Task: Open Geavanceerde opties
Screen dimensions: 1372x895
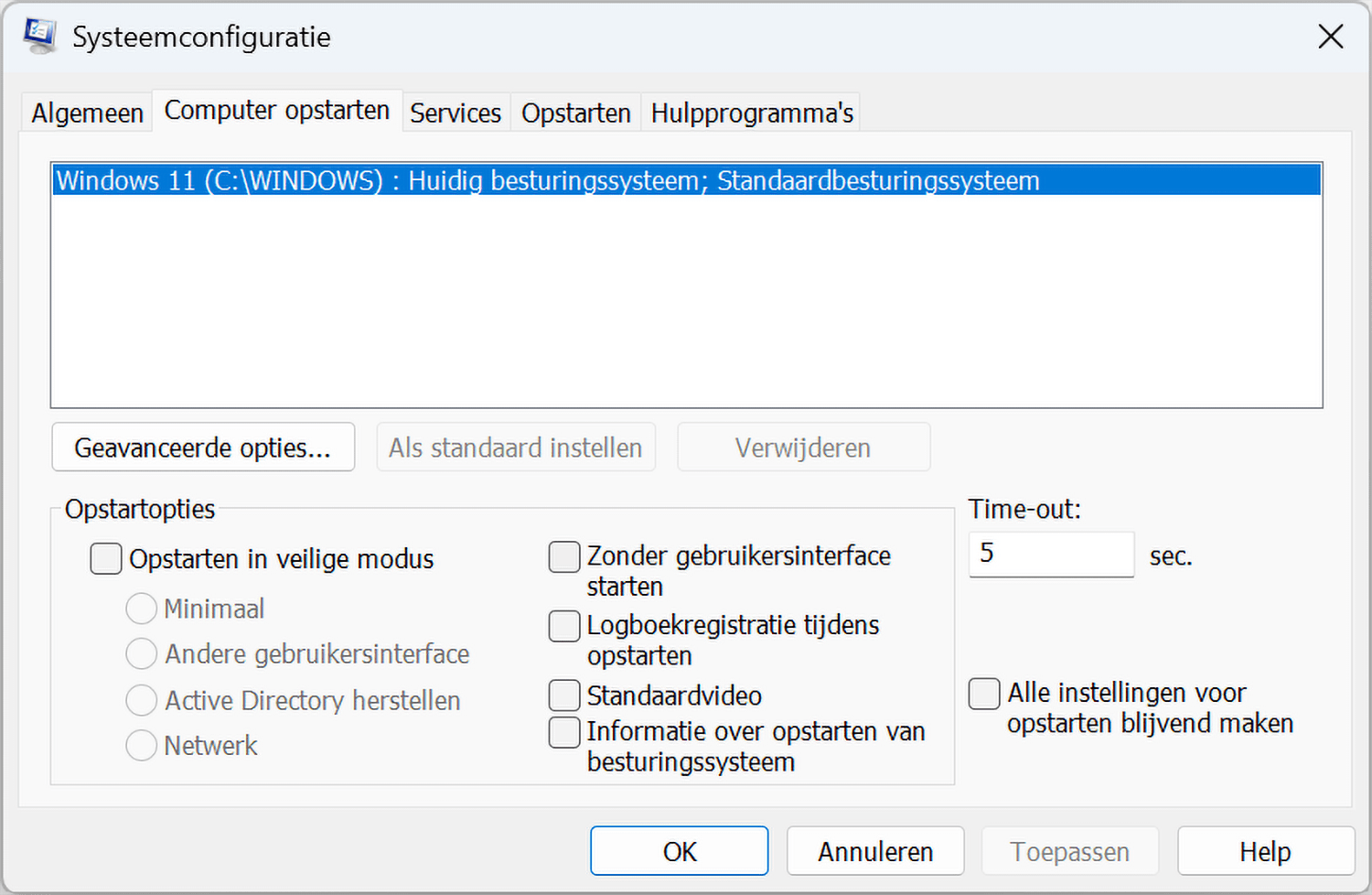Action: 203,447
